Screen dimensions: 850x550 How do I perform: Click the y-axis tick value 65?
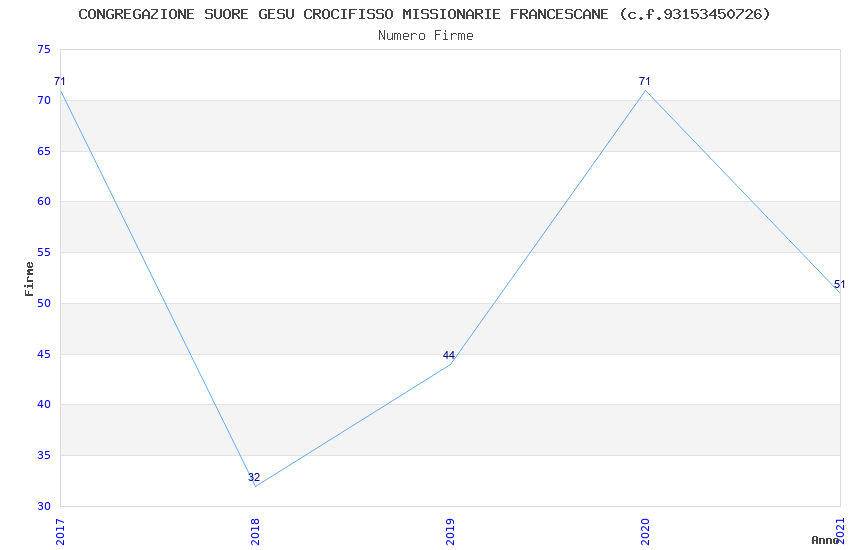coord(44,151)
